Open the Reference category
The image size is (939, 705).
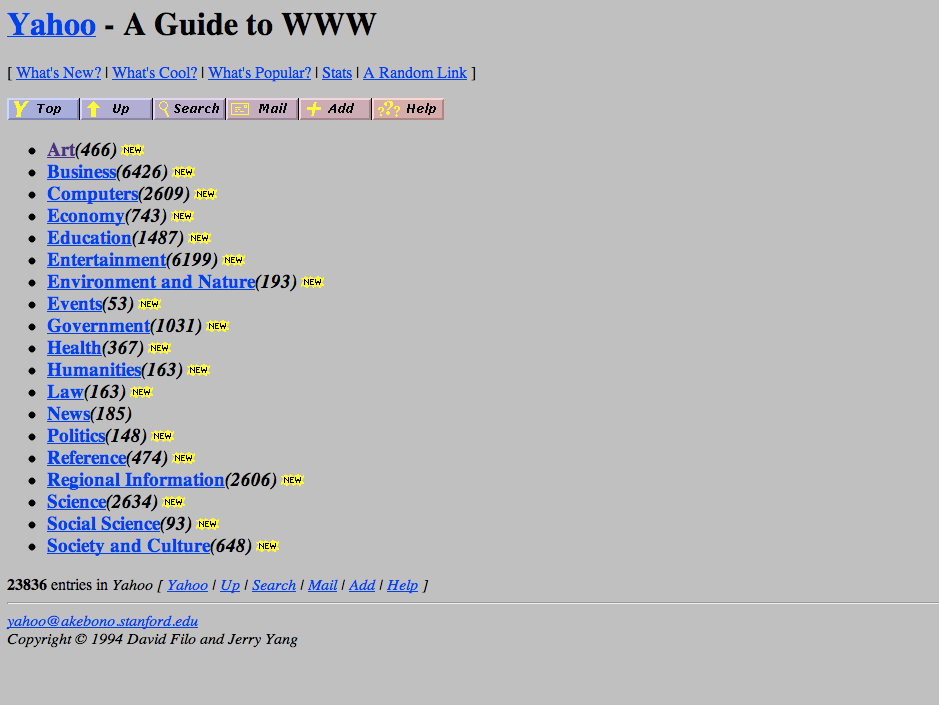(87, 458)
